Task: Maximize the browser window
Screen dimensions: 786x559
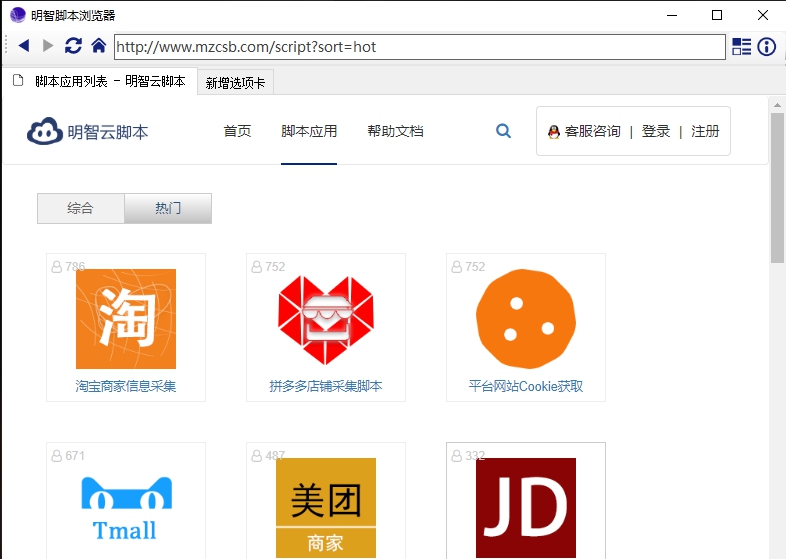Action: click(x=717, y=15)
